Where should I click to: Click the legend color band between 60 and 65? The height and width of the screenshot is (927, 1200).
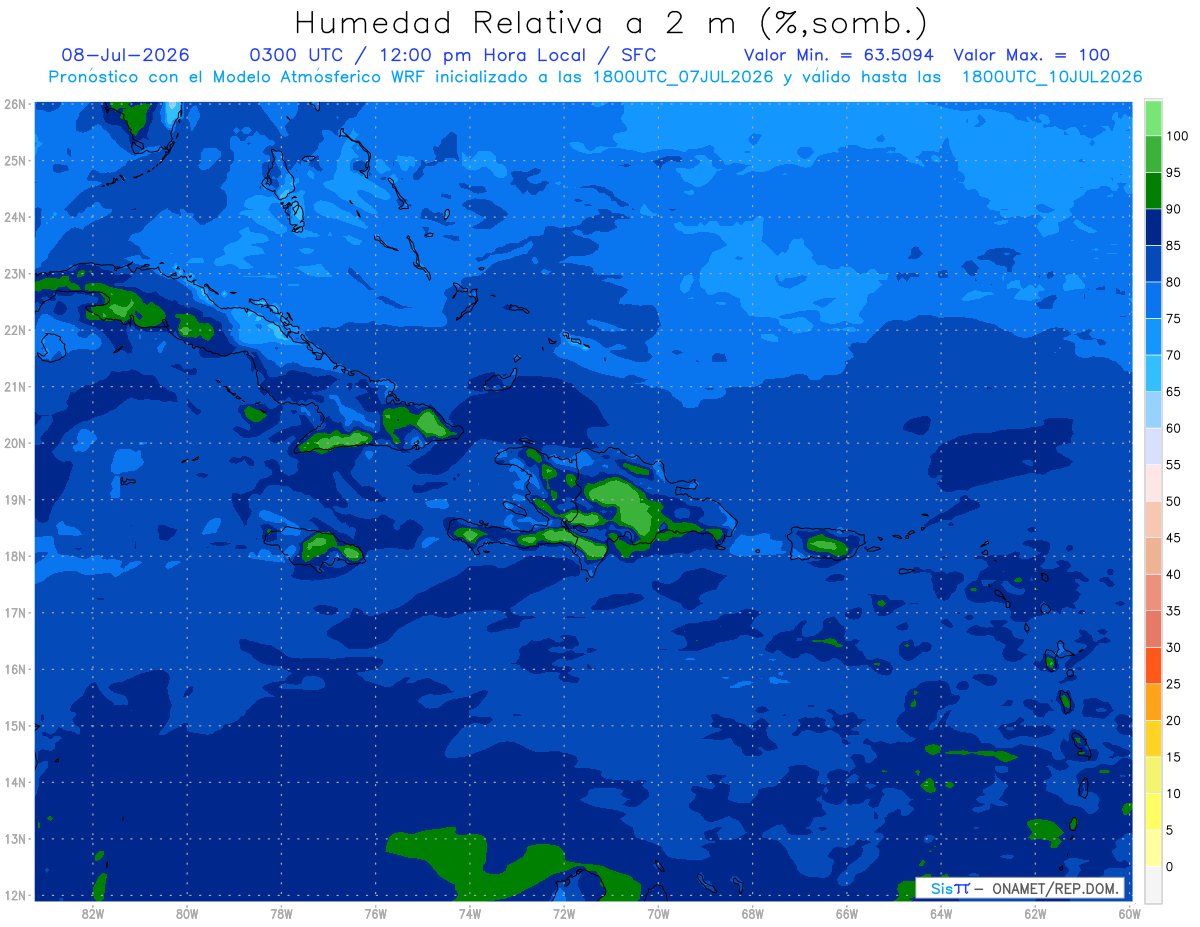(1153, 410)
